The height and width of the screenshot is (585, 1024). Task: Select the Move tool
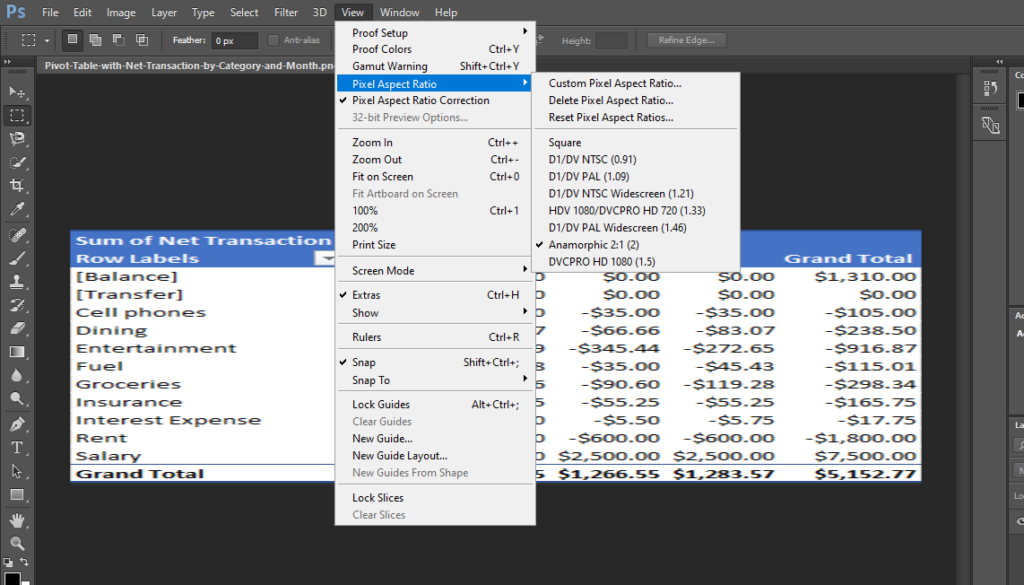click(17, 92)
